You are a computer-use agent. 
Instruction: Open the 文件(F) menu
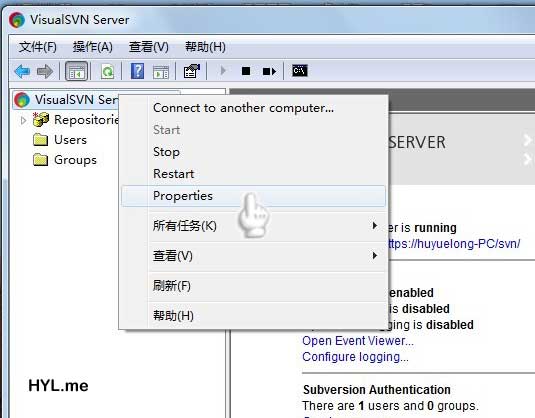[x=38, y=47]
